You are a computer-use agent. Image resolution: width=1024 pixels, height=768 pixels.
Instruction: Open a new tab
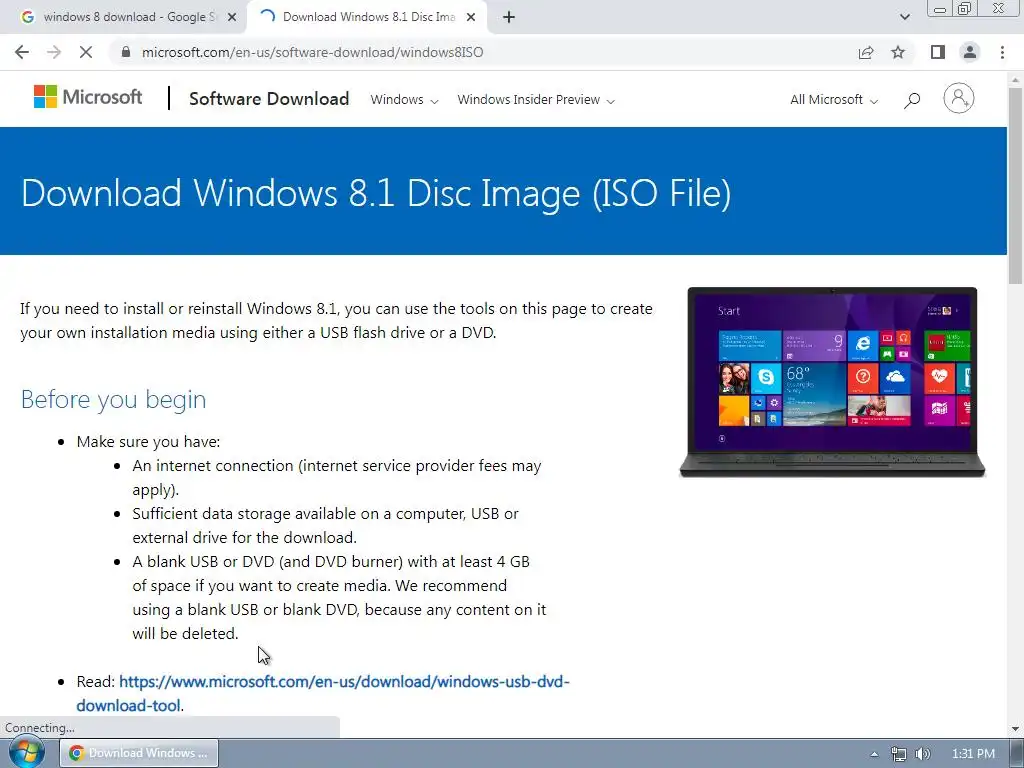509,17
